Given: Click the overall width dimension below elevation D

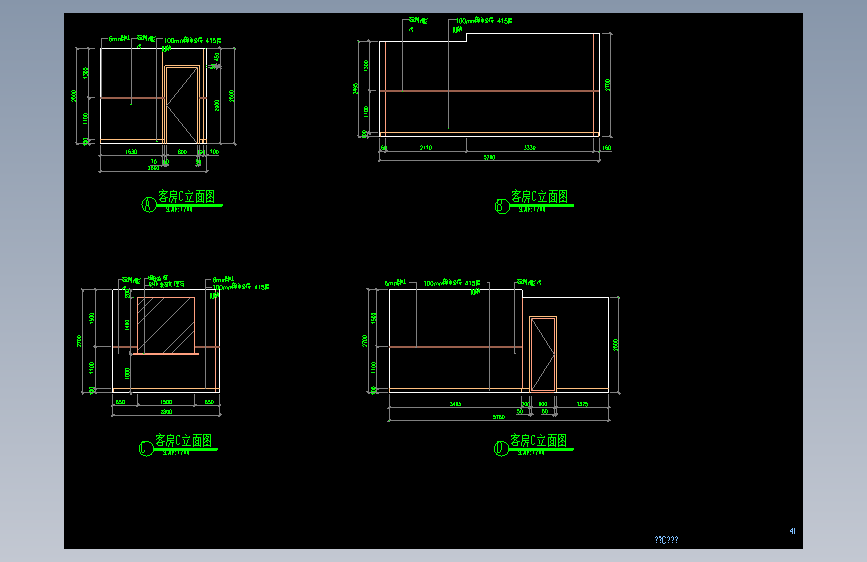Looking at the screenshot, I should pos(499,417).
